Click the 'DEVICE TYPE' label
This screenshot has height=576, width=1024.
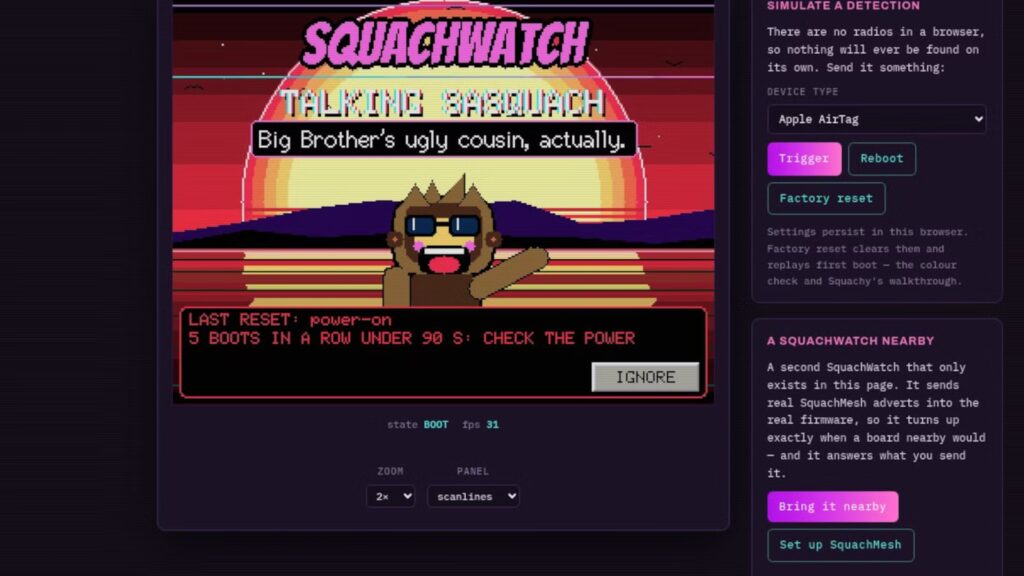[x=803, y=92]
